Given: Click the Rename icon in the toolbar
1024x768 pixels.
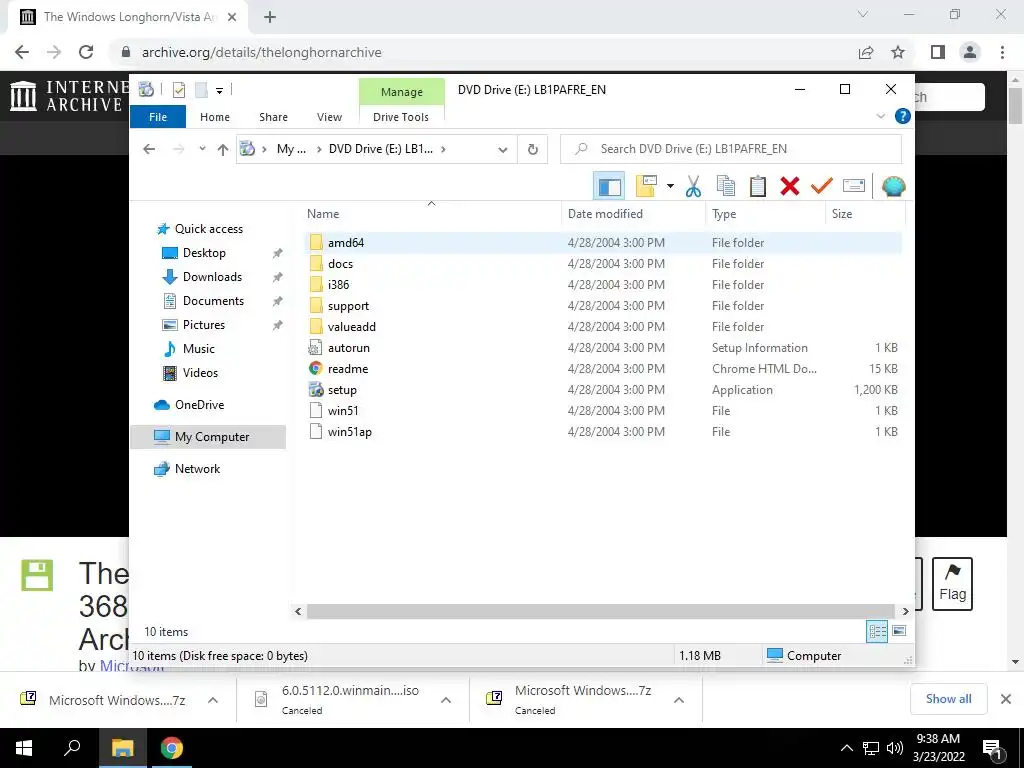Looking at the screenshot, I should [x=854, y=187].
